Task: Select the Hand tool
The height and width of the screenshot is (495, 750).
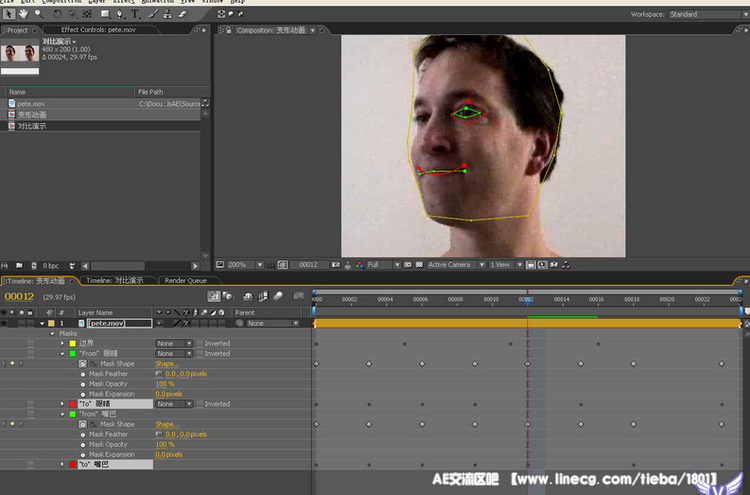Action: (x=23, y=14)
